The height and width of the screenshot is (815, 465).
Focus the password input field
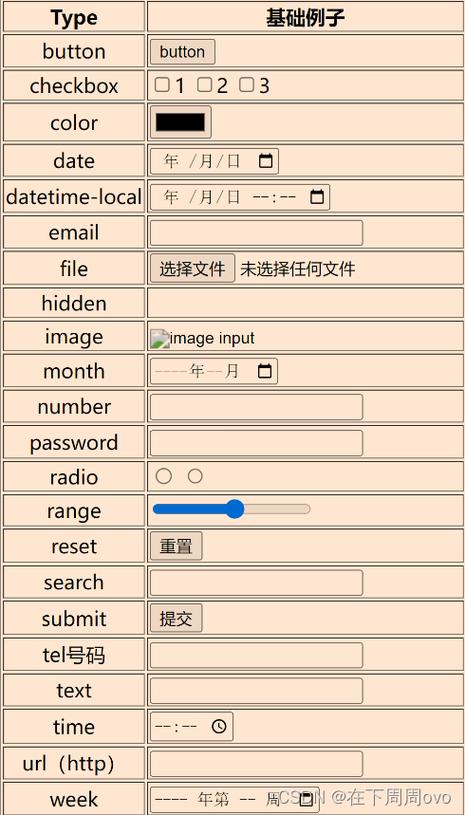coord(256,443)
